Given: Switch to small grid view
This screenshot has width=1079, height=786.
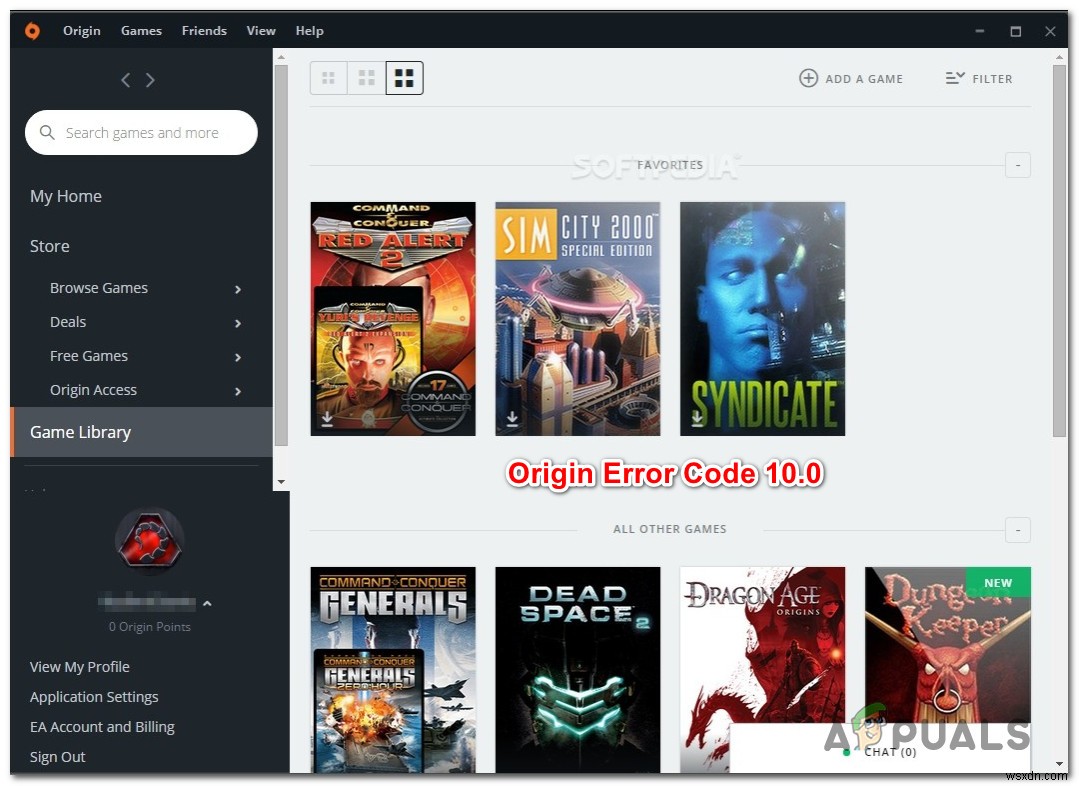Looking at the screenshot, I should 328,77.
